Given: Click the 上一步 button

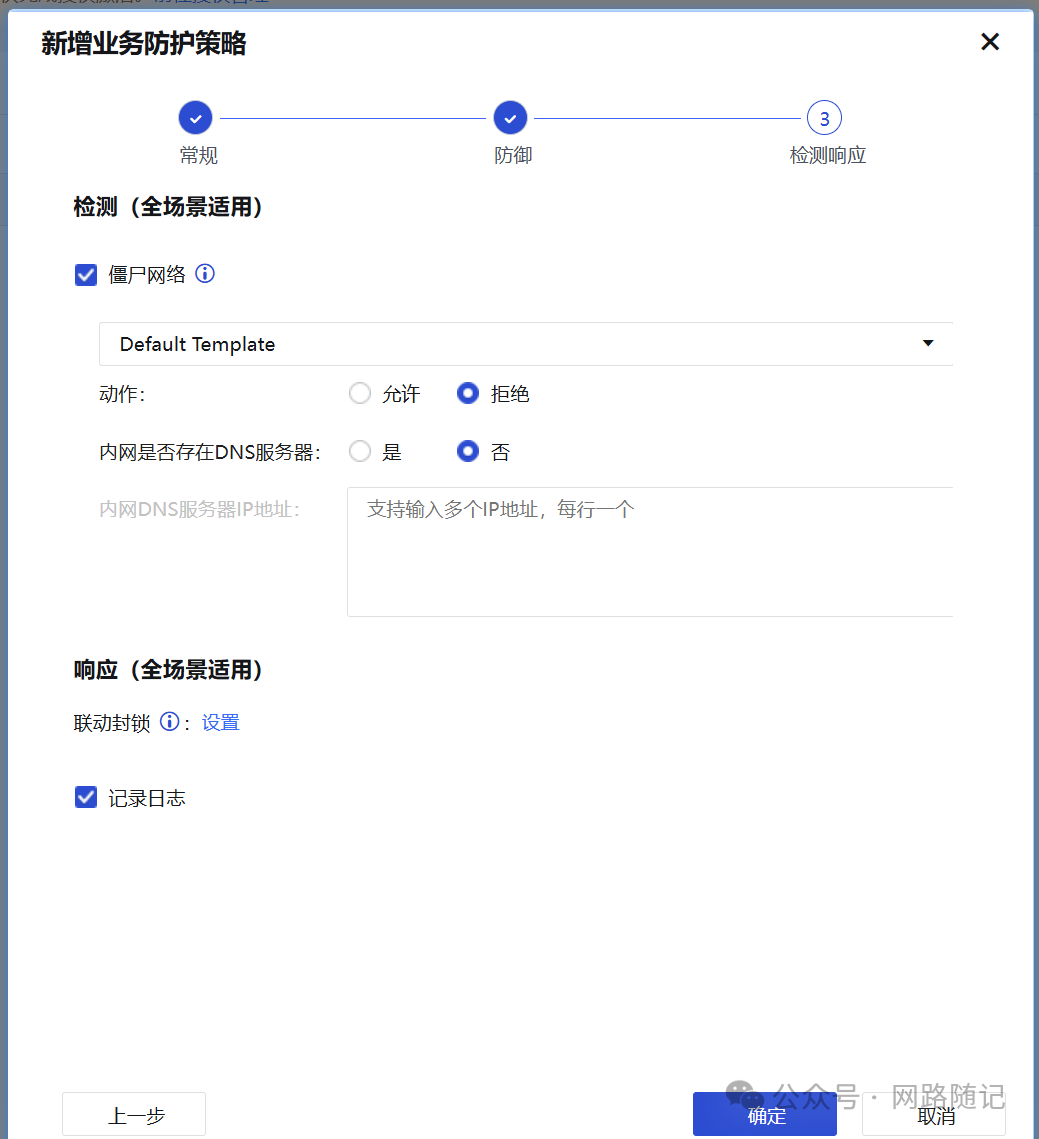Looking at the screenshot, I should tap(133, 1113).
